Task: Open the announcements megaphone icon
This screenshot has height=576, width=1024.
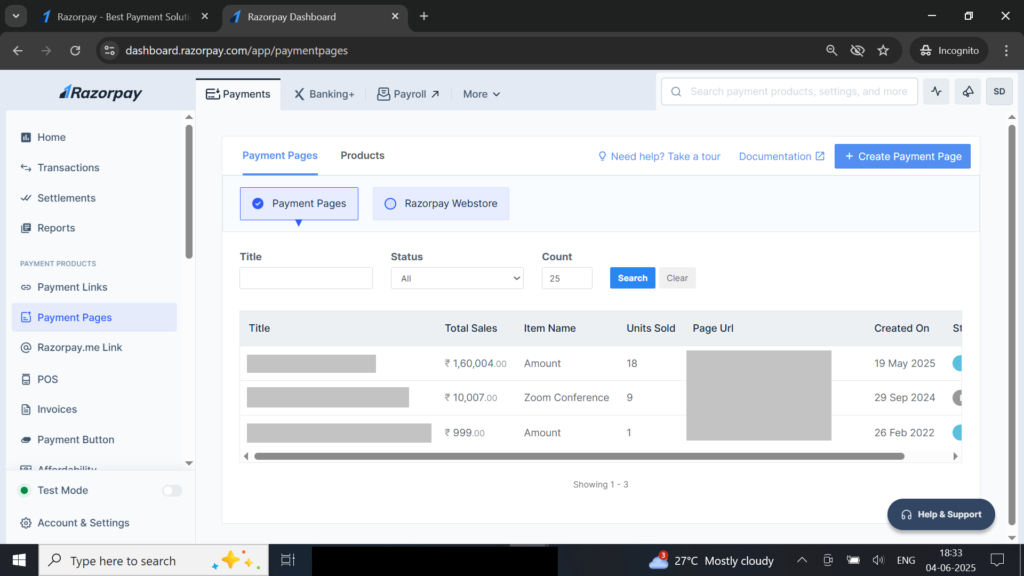Action: pos(967,92)
